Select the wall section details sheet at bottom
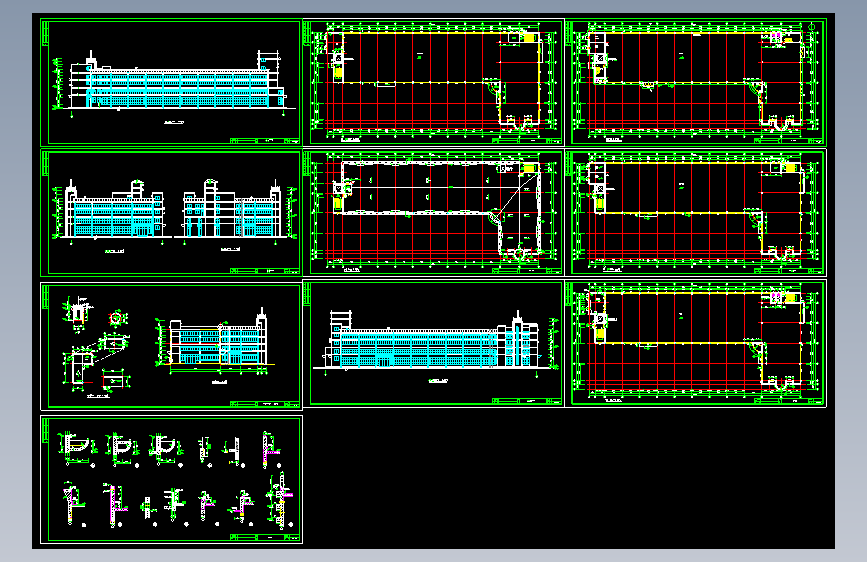Image resolution: width=867 pixels, height=562 pixels. click(x=171, y=480)
